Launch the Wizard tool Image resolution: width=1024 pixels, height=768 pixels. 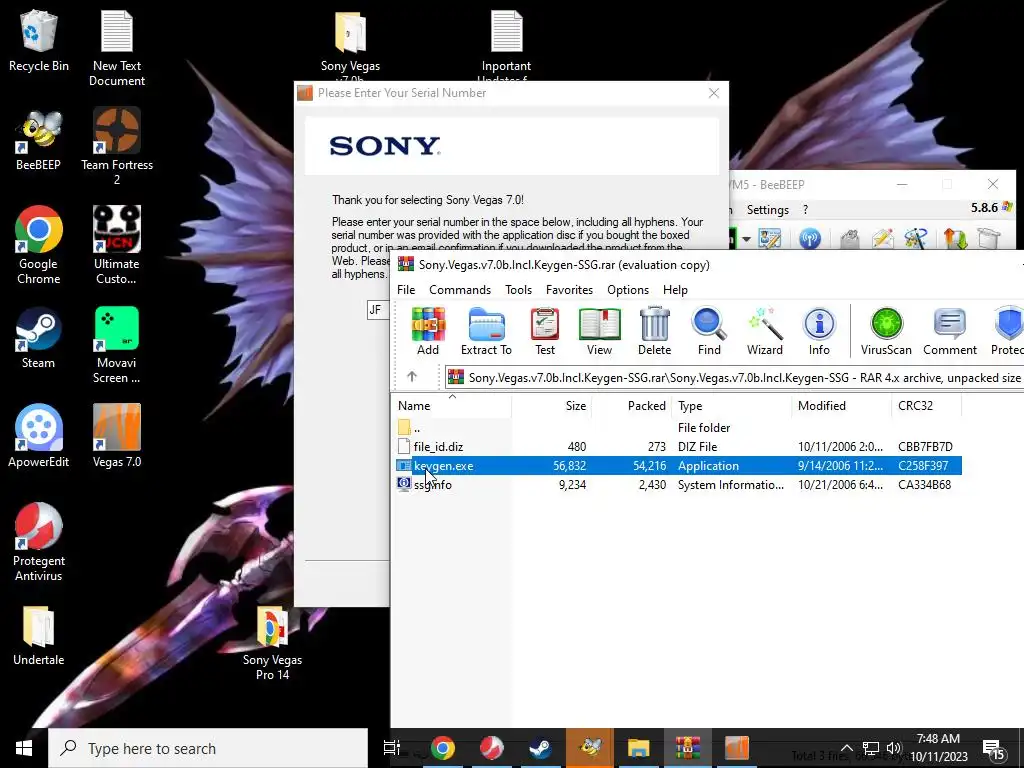tap(765, 332)
